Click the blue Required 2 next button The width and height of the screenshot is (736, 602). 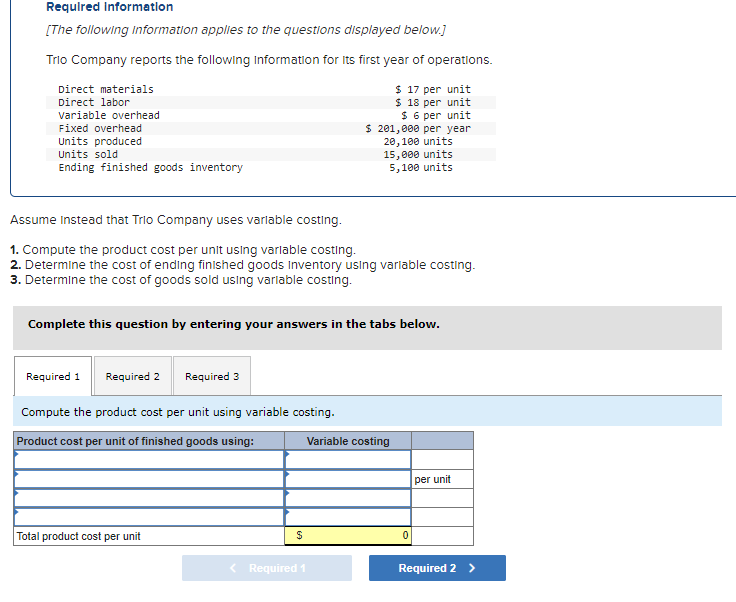437,568
